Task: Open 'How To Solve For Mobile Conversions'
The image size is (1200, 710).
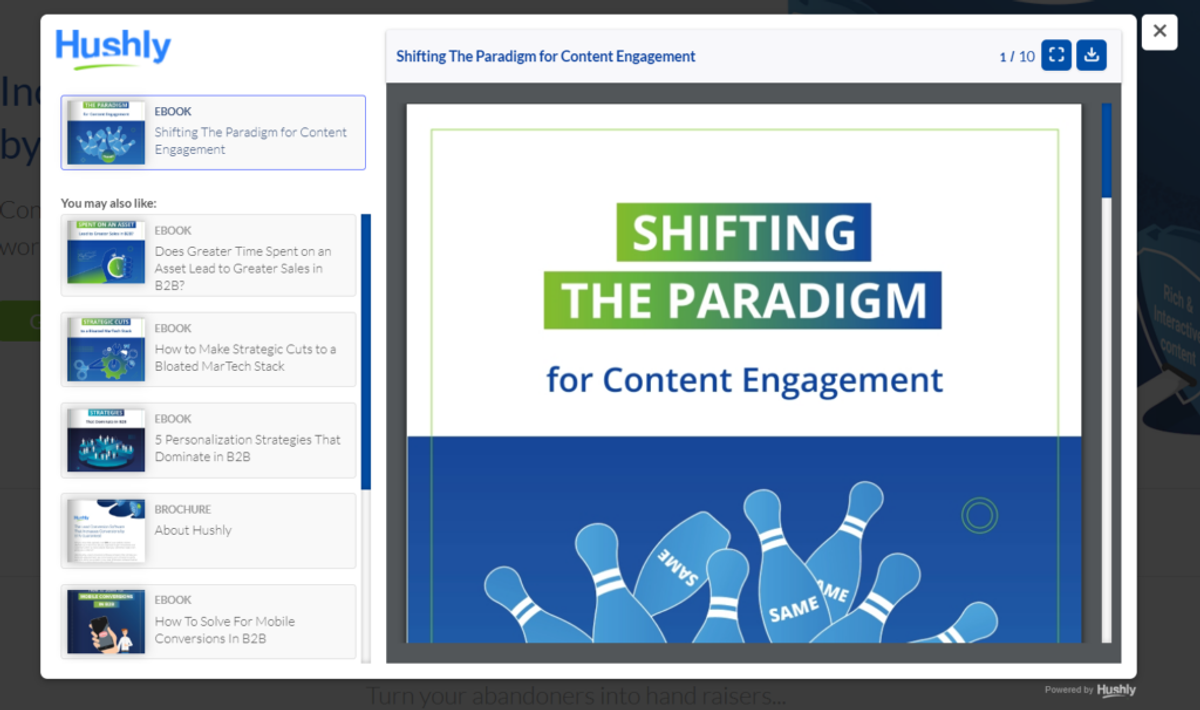Action: pos(224,630)
